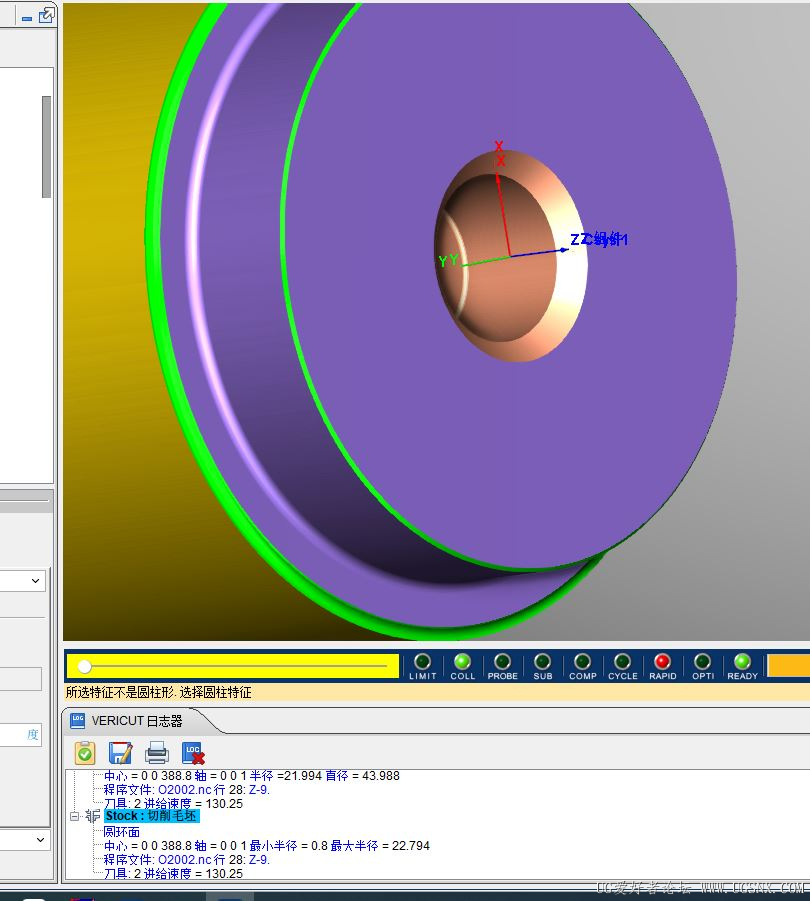Select the Stock: 切削毛坯 log entry
The height and width of the screenshot is (901, 810).
coord(152,816)
